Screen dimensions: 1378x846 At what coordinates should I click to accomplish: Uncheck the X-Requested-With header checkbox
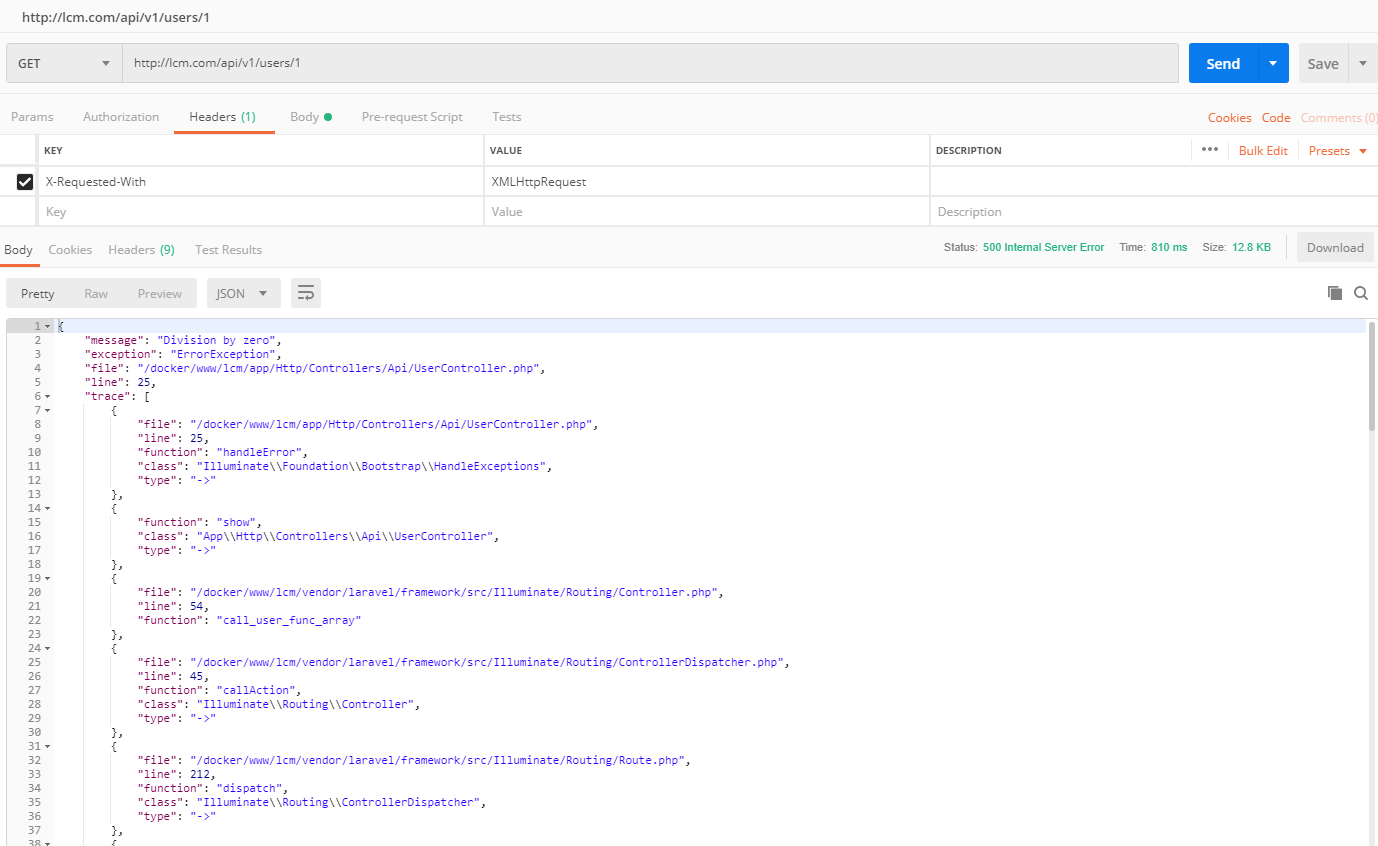[x=25, y=182]
